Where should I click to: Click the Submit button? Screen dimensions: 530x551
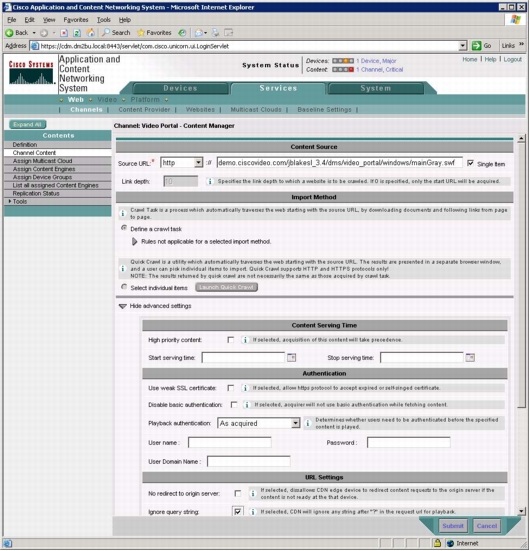click(x=453, y=526)
